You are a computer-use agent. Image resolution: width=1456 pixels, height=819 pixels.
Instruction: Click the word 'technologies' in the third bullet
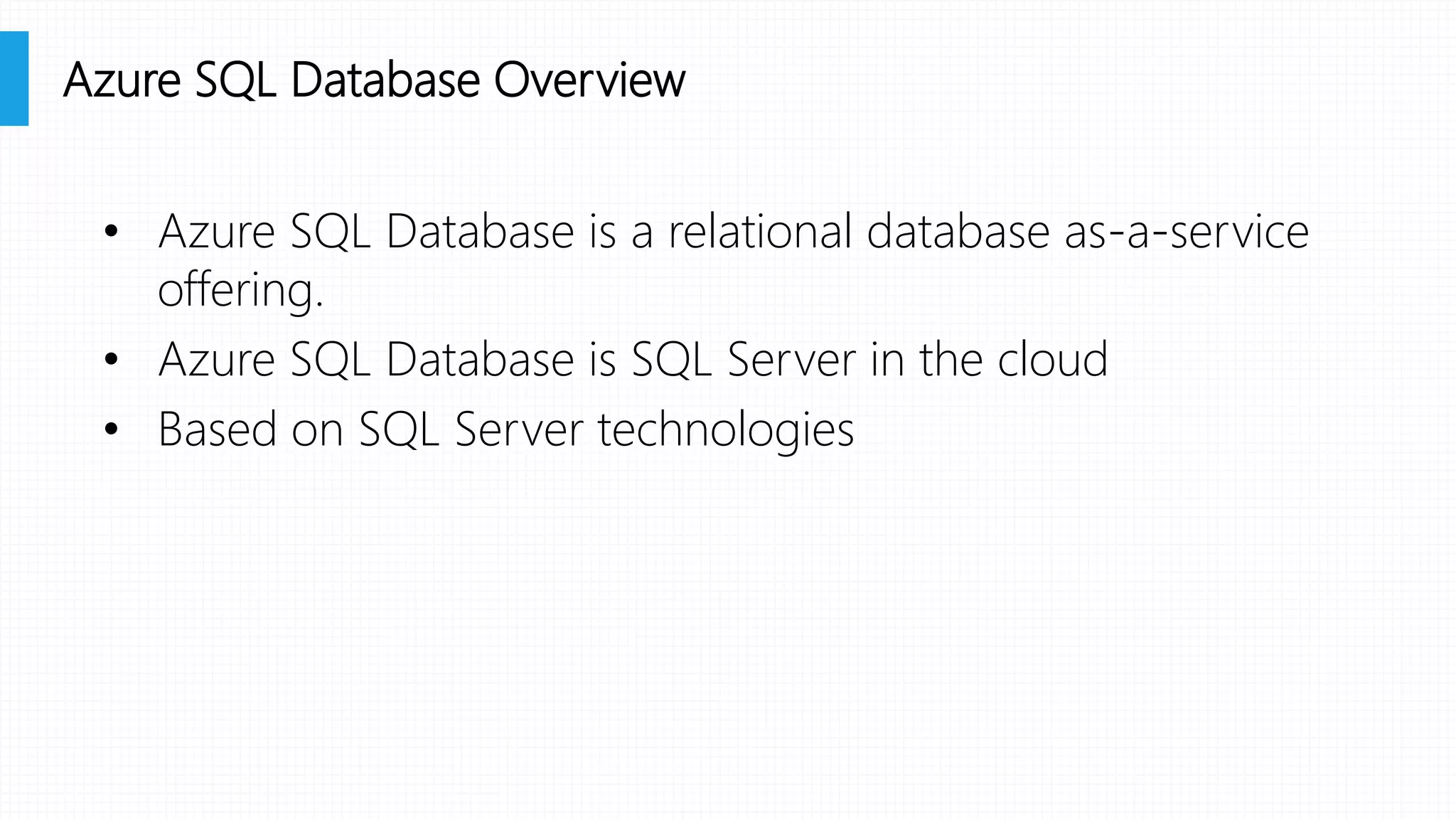(726, 430)
